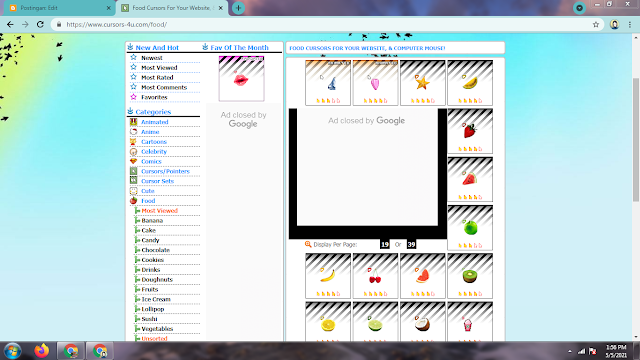Screen dimensions: 640x360
Task: Open the banana cursor thumbnail
Action: [328, 276]
